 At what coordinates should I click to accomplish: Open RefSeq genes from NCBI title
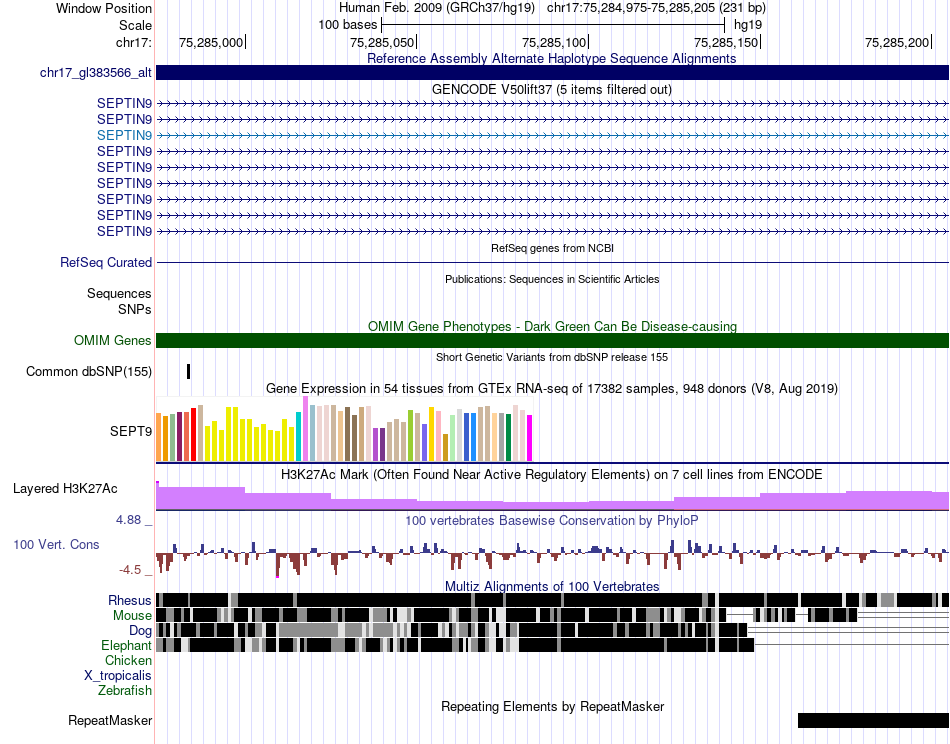[552, 248]
